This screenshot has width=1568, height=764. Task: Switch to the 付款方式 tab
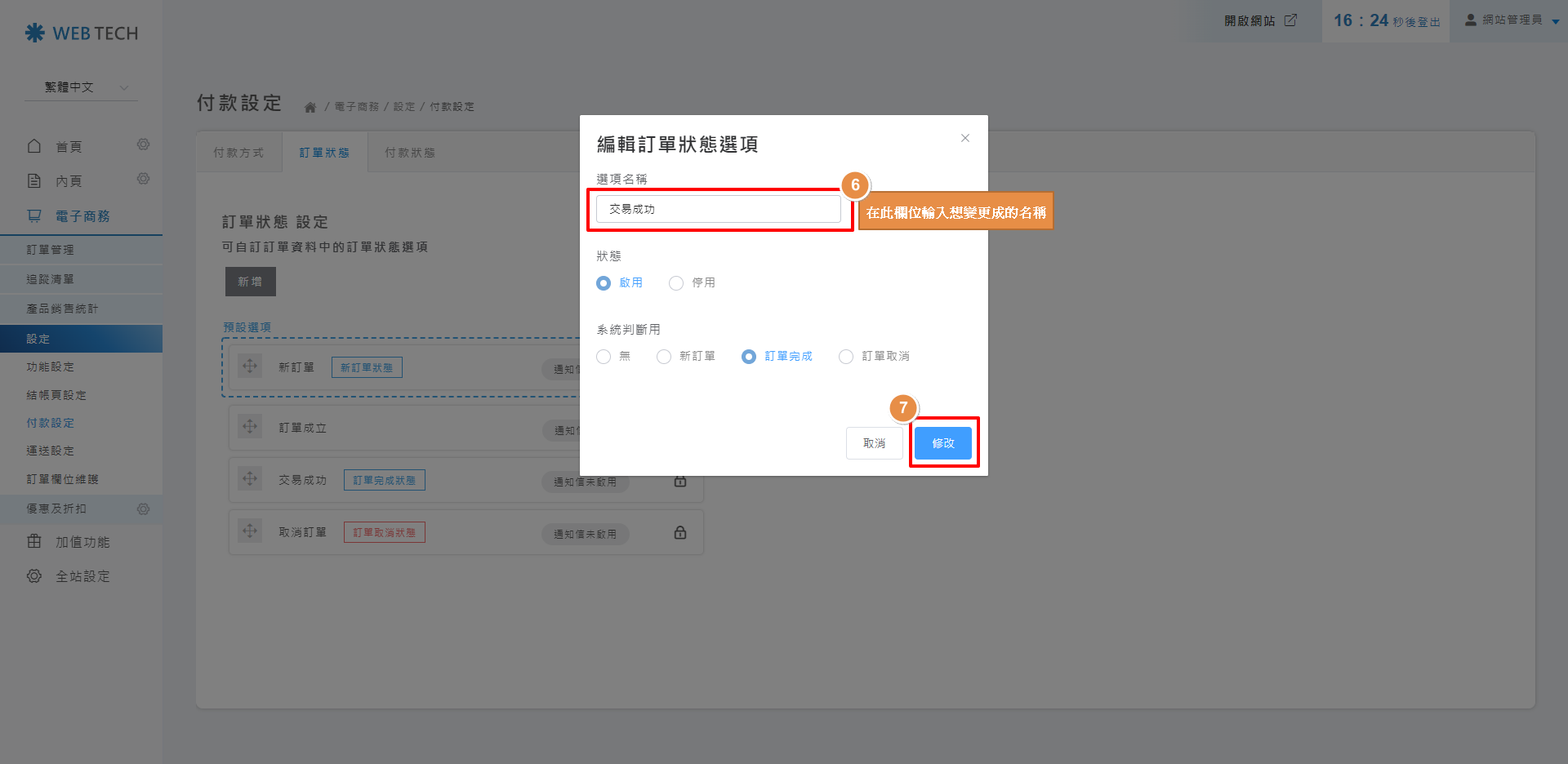tap(238, 152)
